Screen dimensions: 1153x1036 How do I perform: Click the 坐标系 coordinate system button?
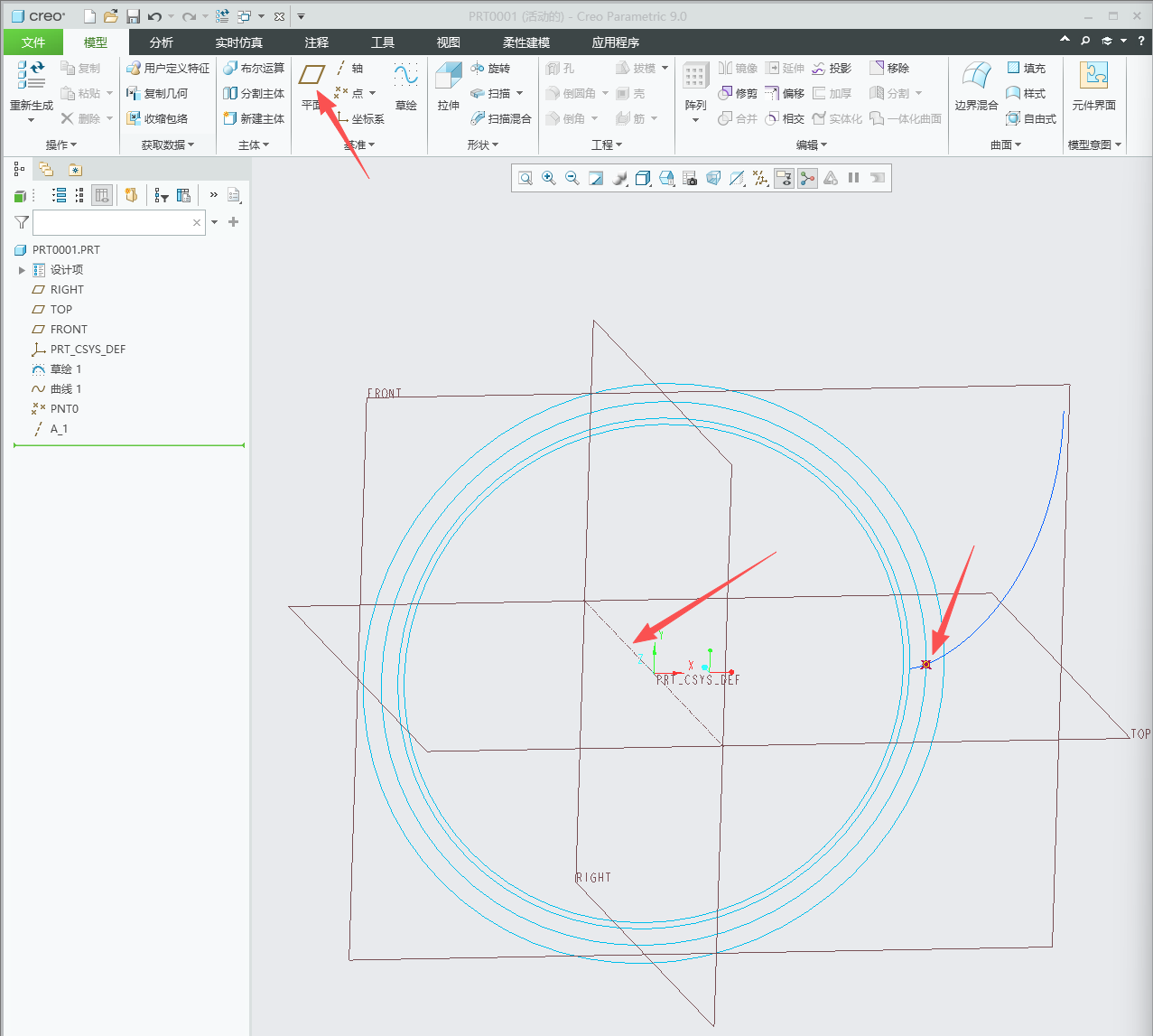(360, 118)
